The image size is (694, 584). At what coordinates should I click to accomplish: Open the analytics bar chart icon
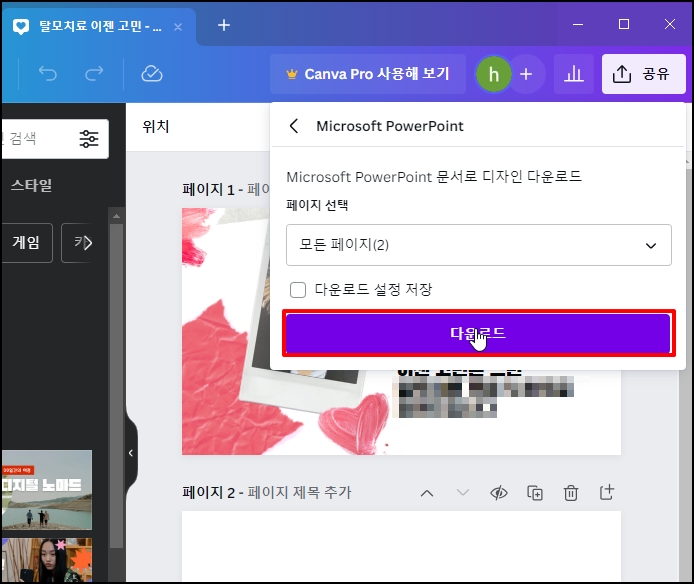tap(574, 74)
